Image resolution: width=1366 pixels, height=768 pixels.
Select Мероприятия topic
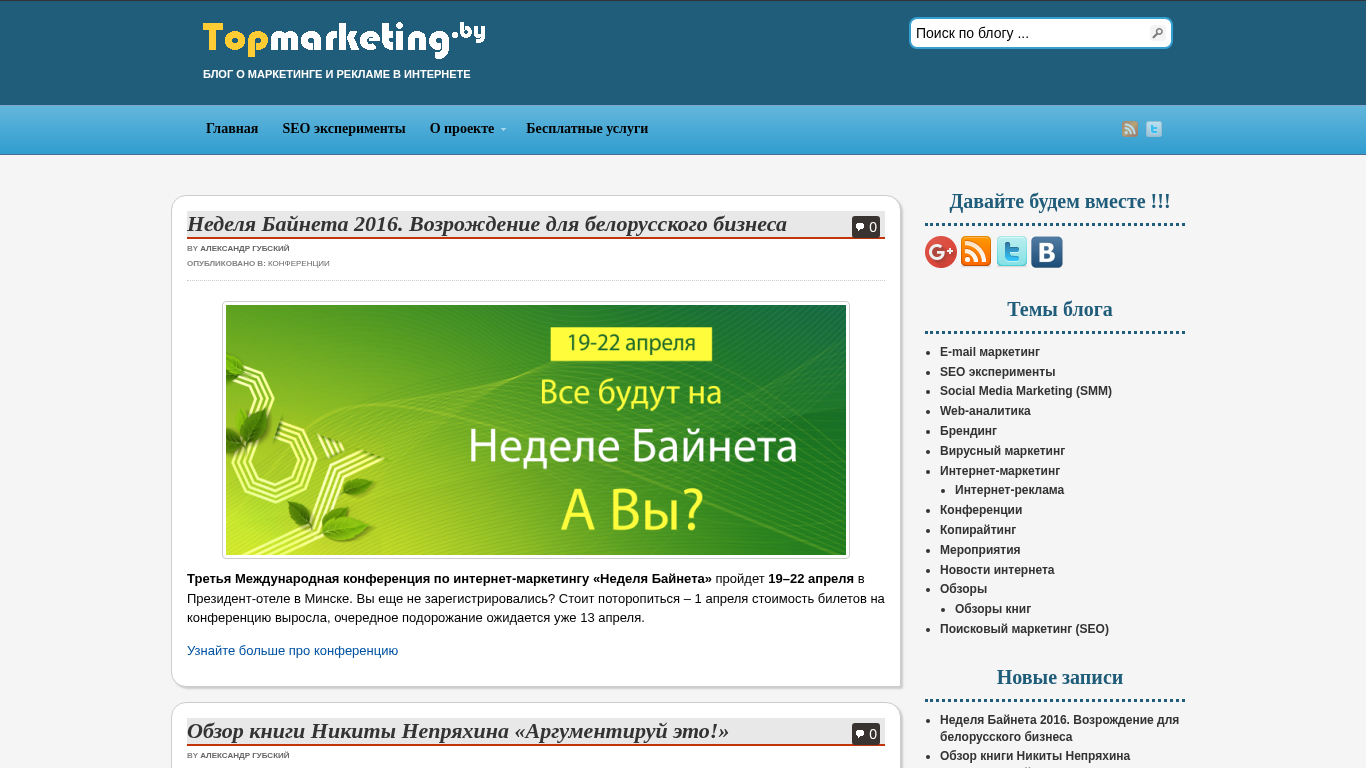[x=980, y=550]
